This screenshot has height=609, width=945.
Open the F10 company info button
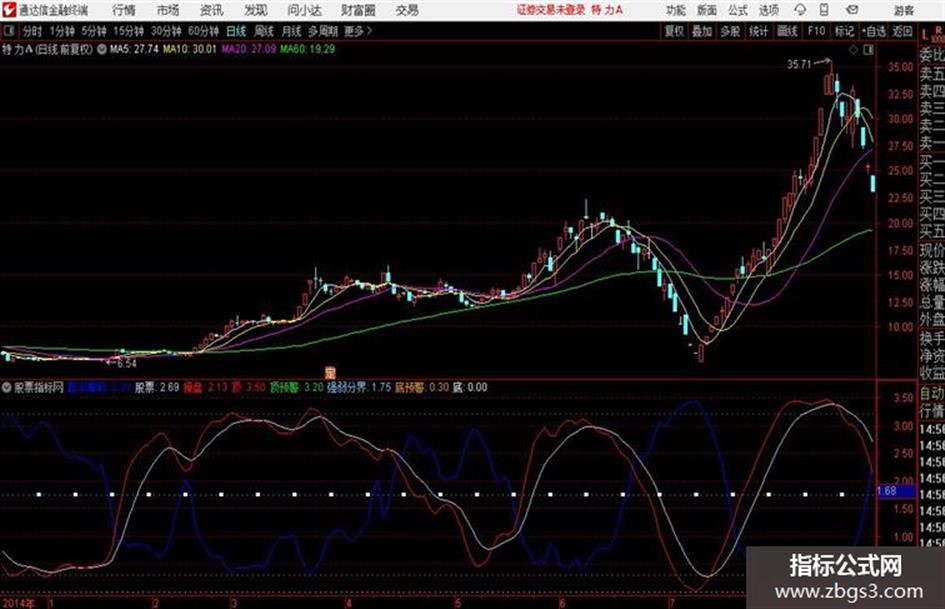[x=816, y=31]
